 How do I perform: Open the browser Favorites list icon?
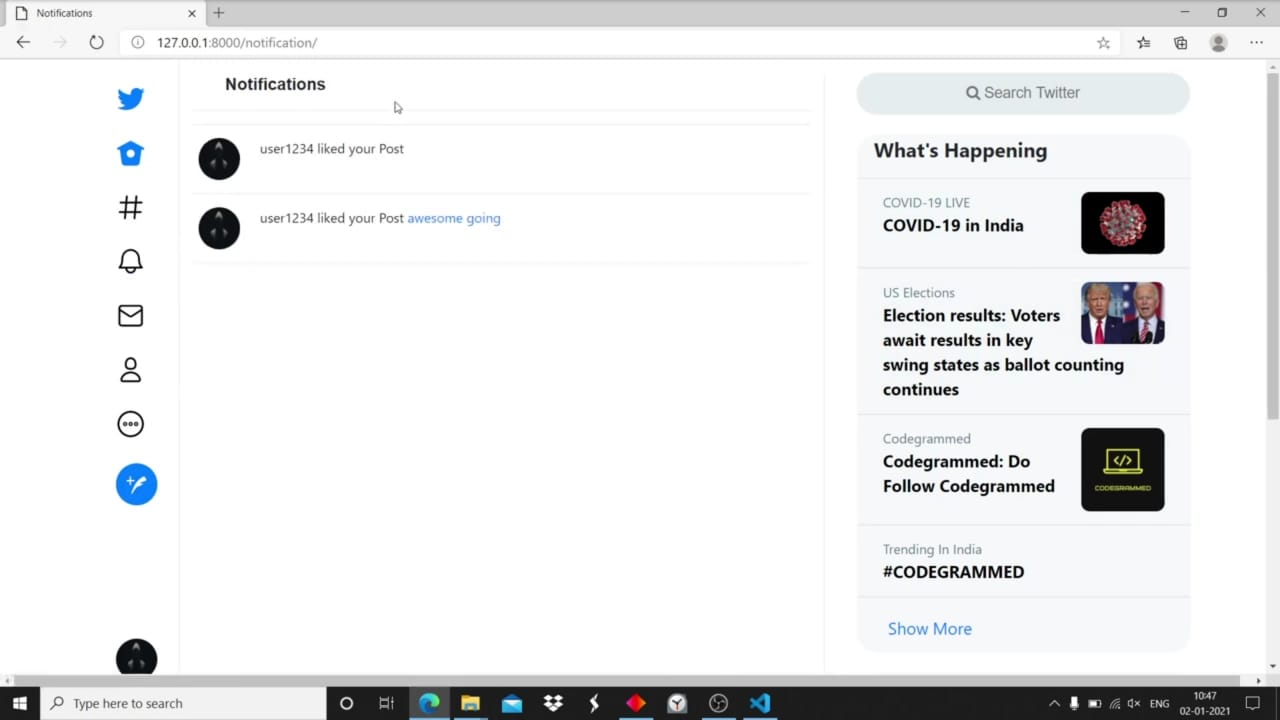tap(1143, 43)
